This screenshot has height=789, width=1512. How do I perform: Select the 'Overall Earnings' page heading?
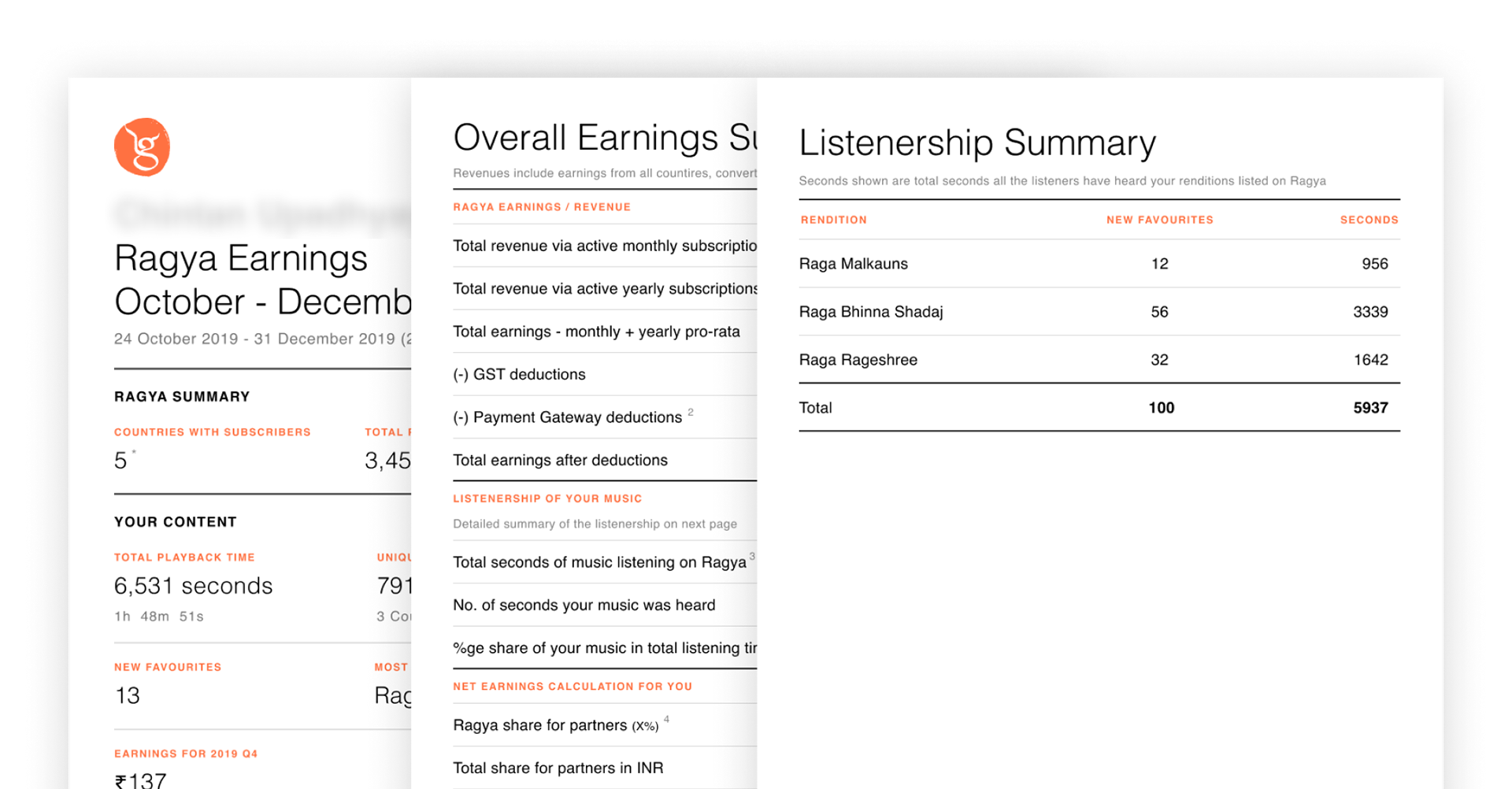[x=605, y=138]
